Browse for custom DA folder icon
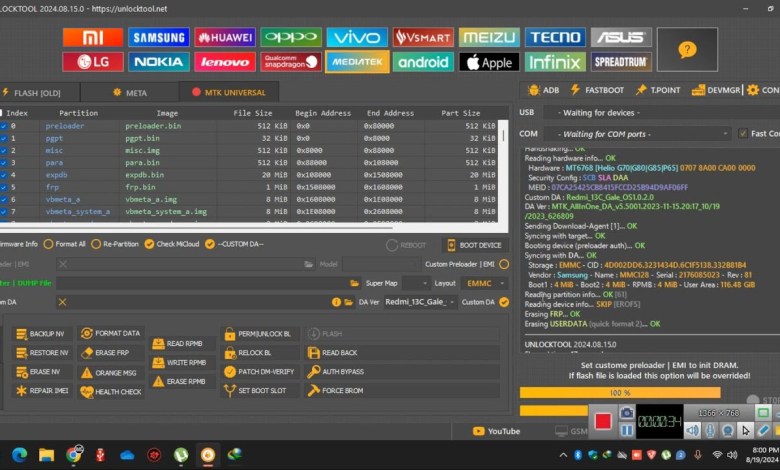 tap(348, 302)
